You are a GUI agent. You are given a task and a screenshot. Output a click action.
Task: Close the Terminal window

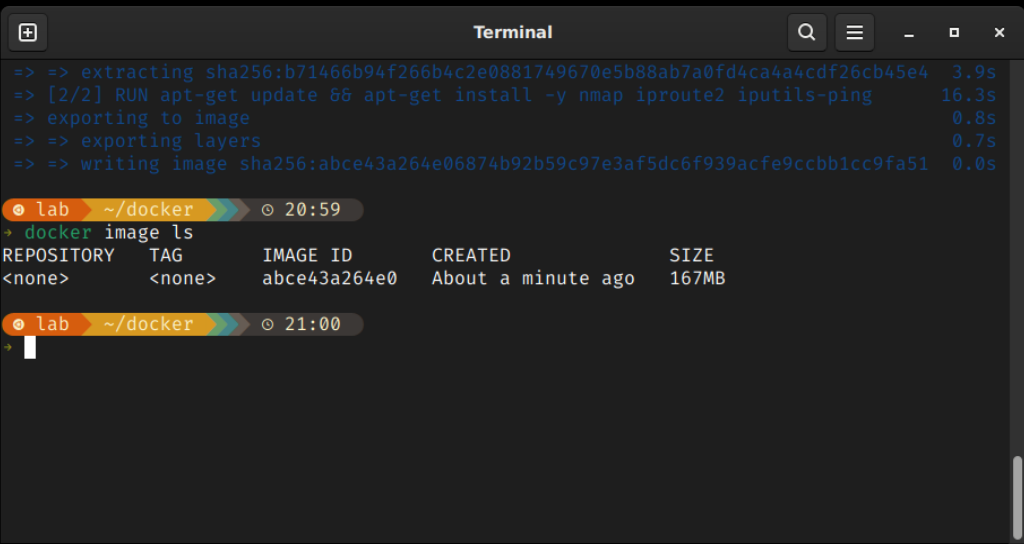999,33
